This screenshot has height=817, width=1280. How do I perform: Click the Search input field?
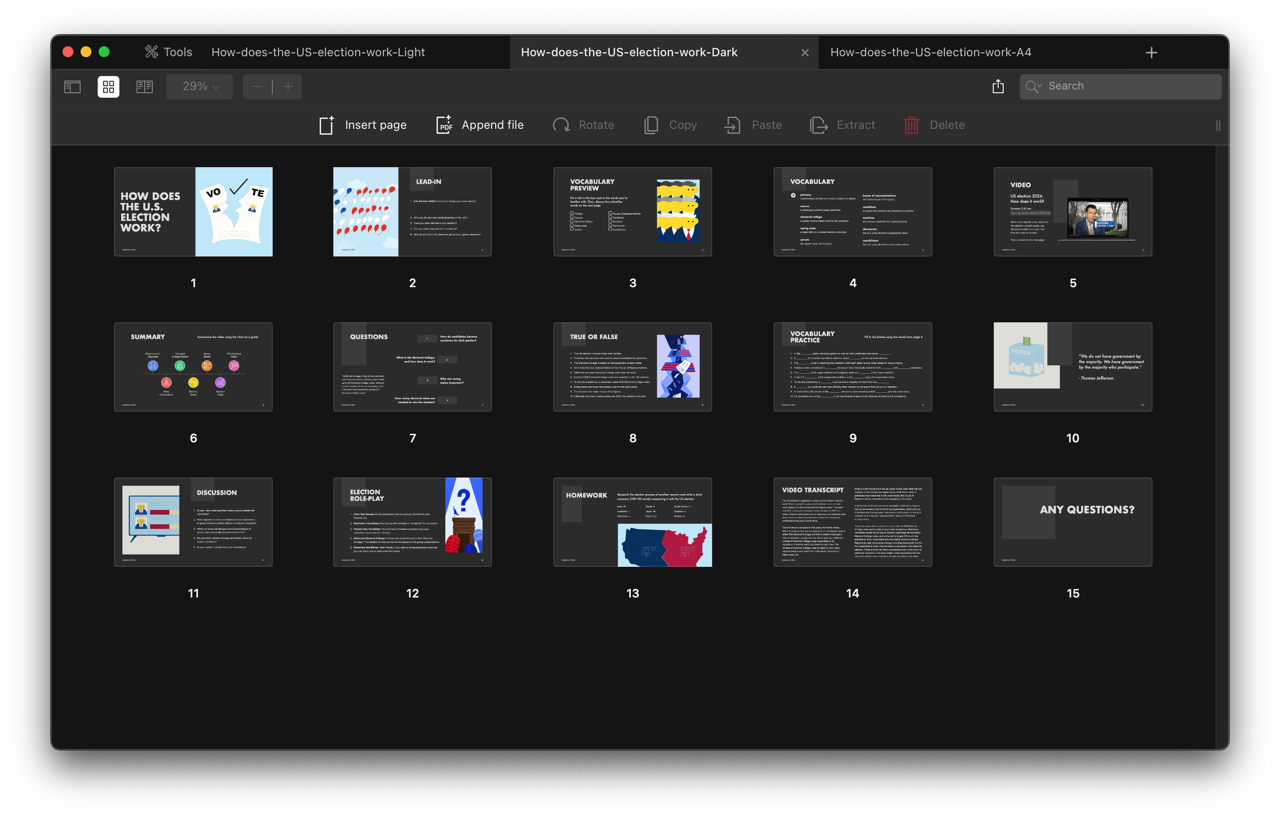click(1130, 87)
